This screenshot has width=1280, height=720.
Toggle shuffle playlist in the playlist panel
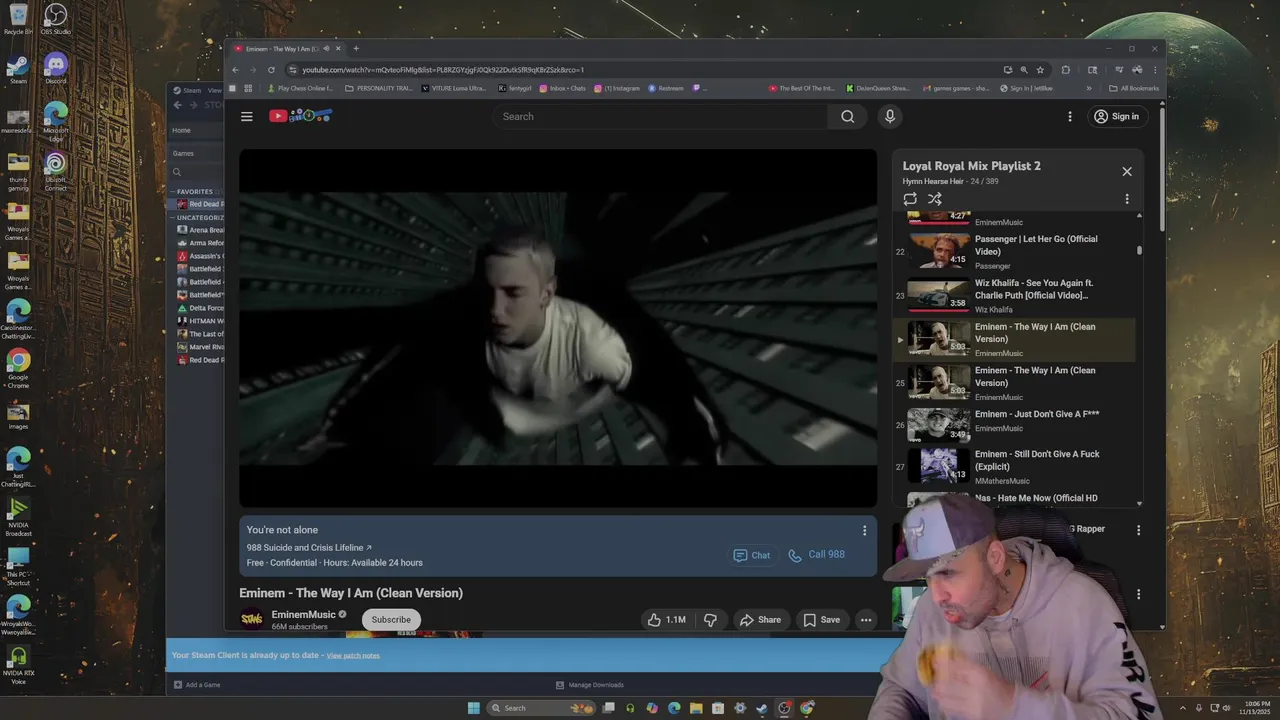pyautogui.click(x=935, y=199)
